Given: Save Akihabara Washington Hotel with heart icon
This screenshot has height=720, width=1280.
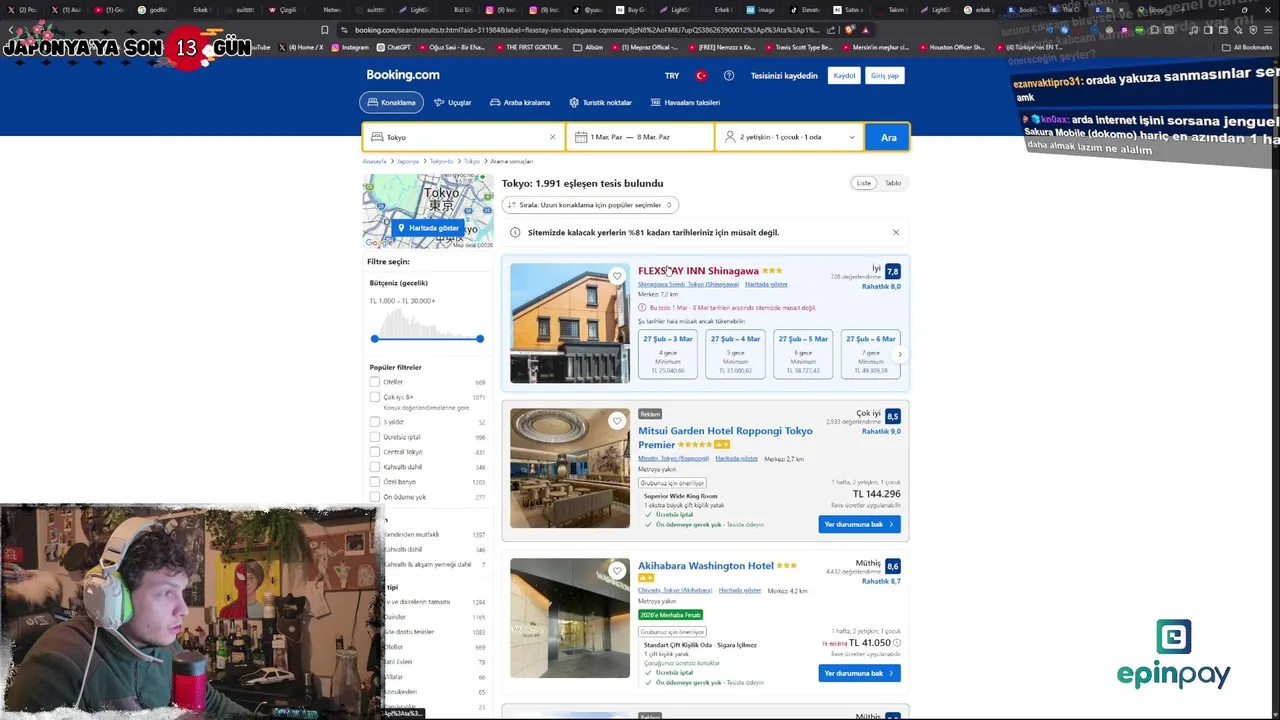Looking at the screenshot, I should (617, 571).
